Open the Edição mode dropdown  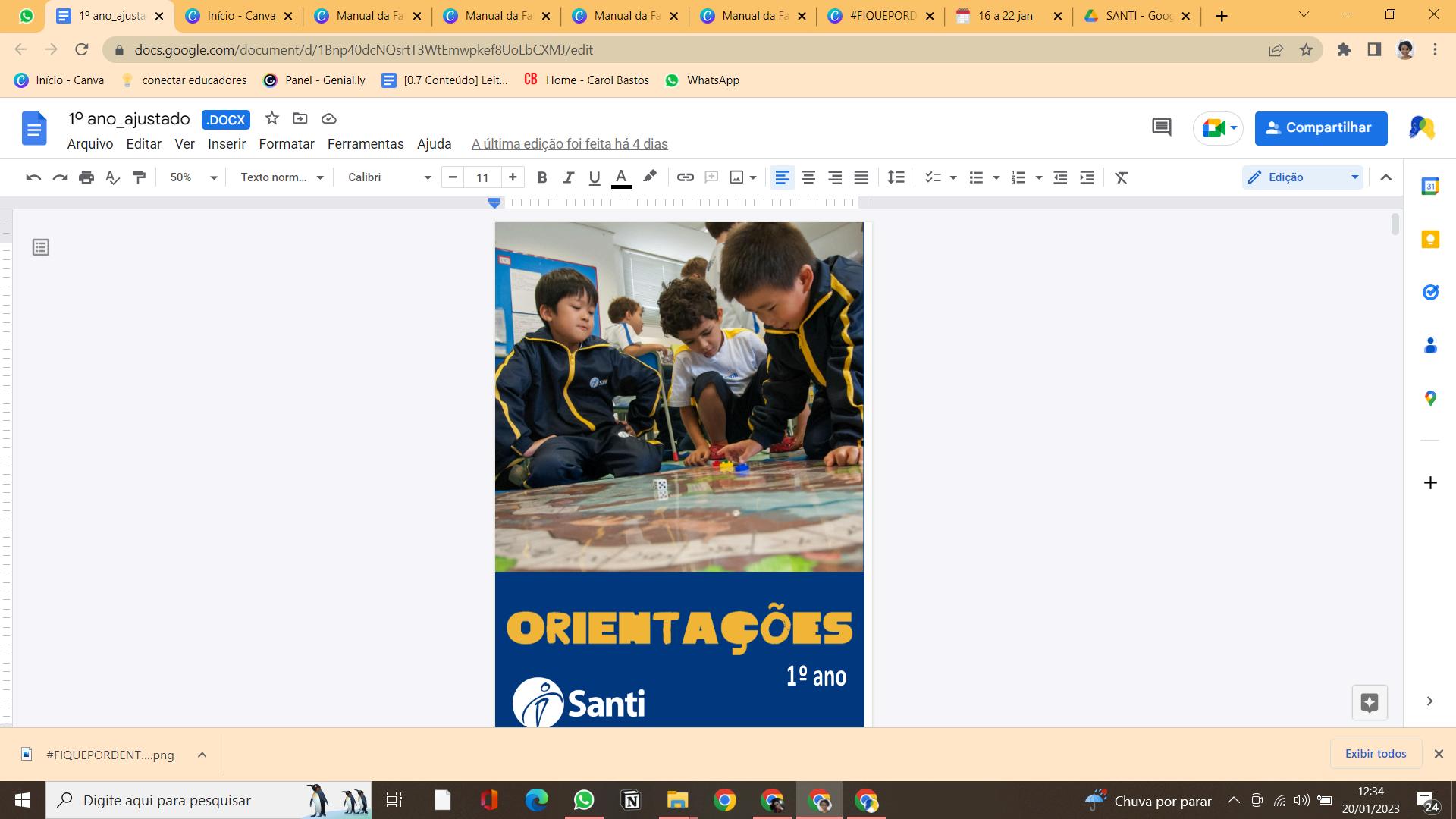click(1303, 177)
